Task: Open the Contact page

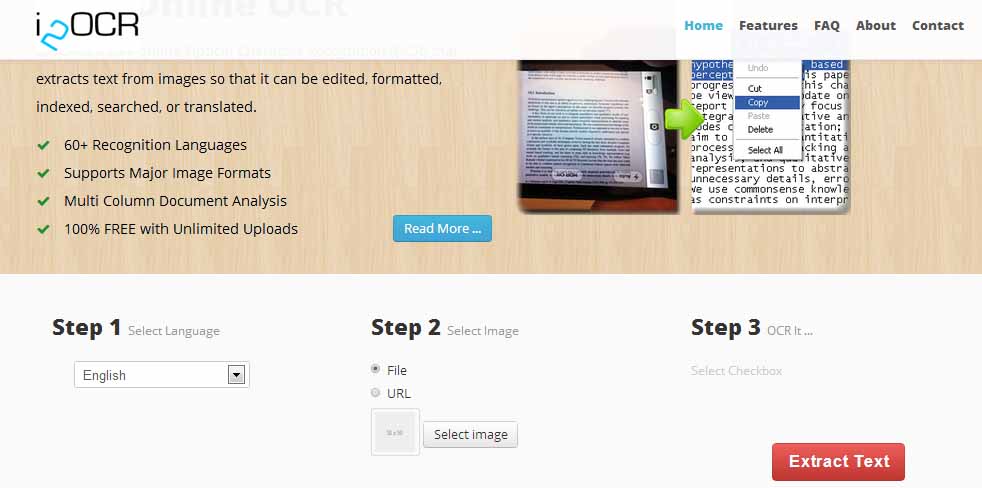Action: (x=938, y=26)
